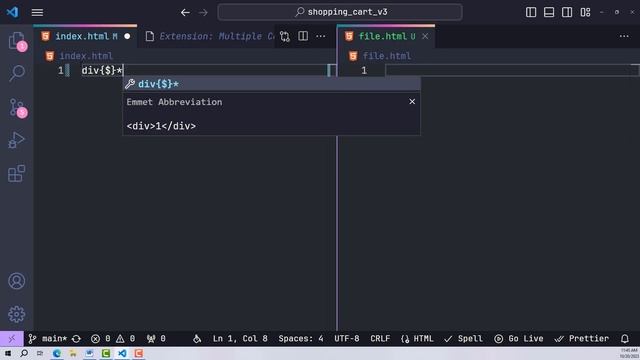The height and width of the screenshot is (360, 640).
Task: Click the accessibility icon in status bar
Action: pos(197,338)
